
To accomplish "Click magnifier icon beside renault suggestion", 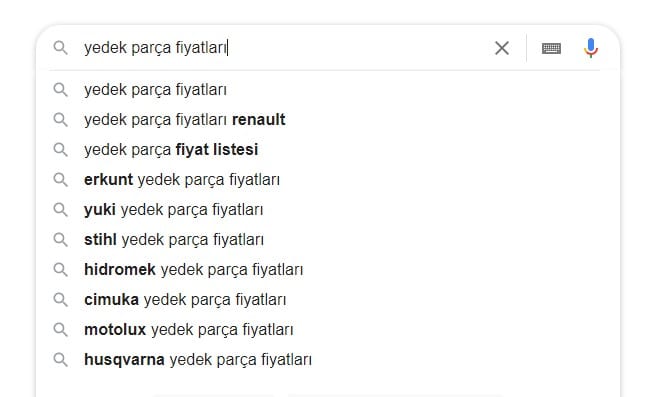I will (x=61, y=120).
